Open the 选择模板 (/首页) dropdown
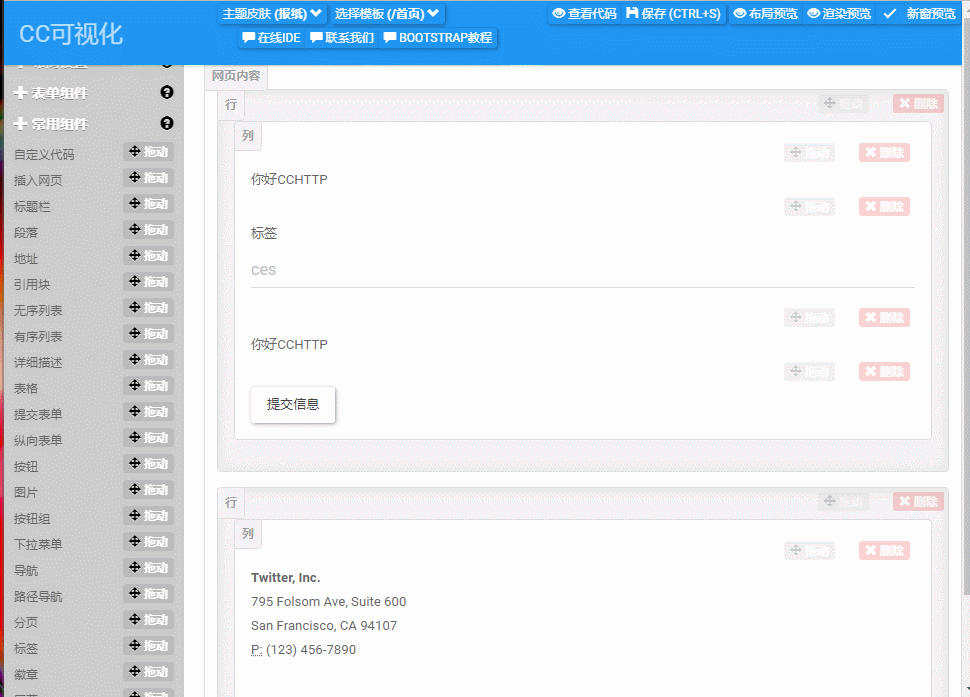 point(387,14)
